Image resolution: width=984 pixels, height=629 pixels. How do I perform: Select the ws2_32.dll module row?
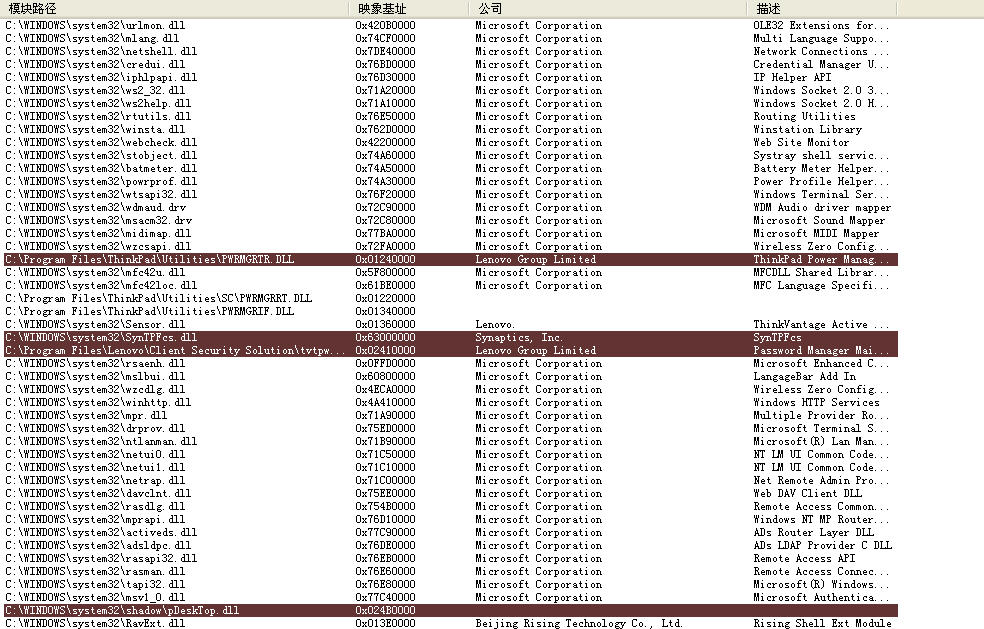click(451, 90)
